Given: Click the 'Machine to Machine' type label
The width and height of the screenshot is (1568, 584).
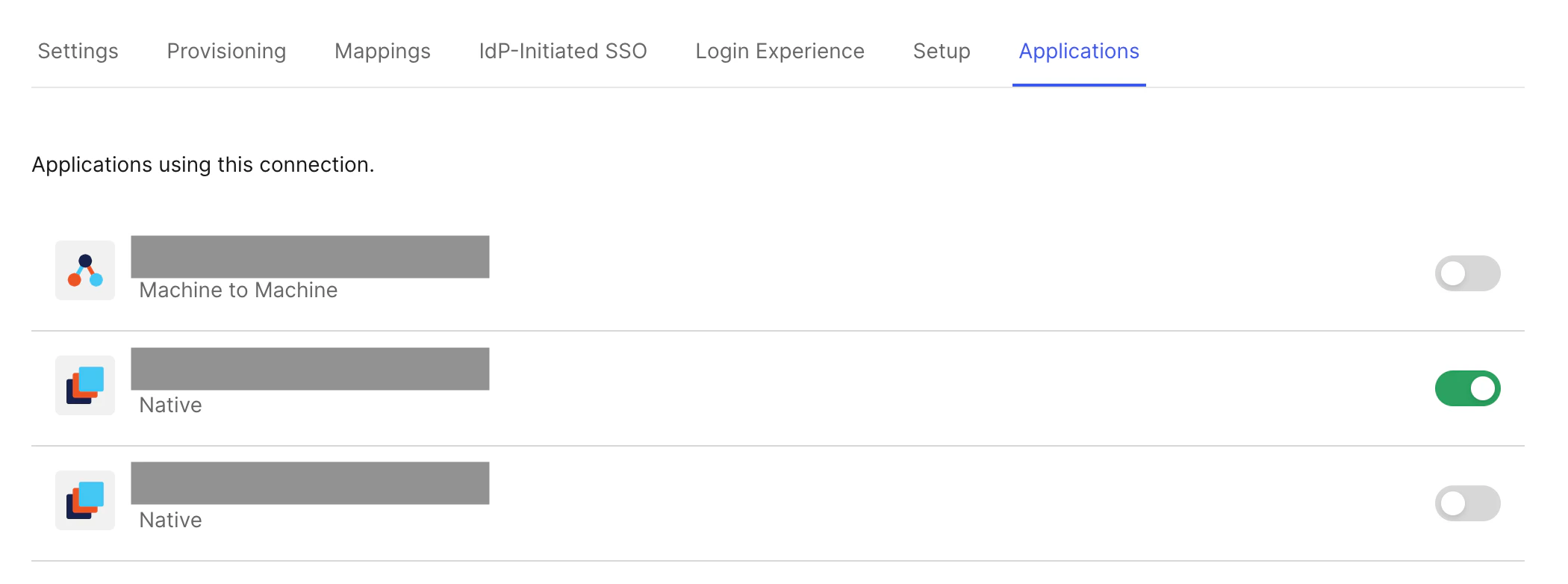Looking at the screenshot, I should pyautogui.click(x=238, y=290).
